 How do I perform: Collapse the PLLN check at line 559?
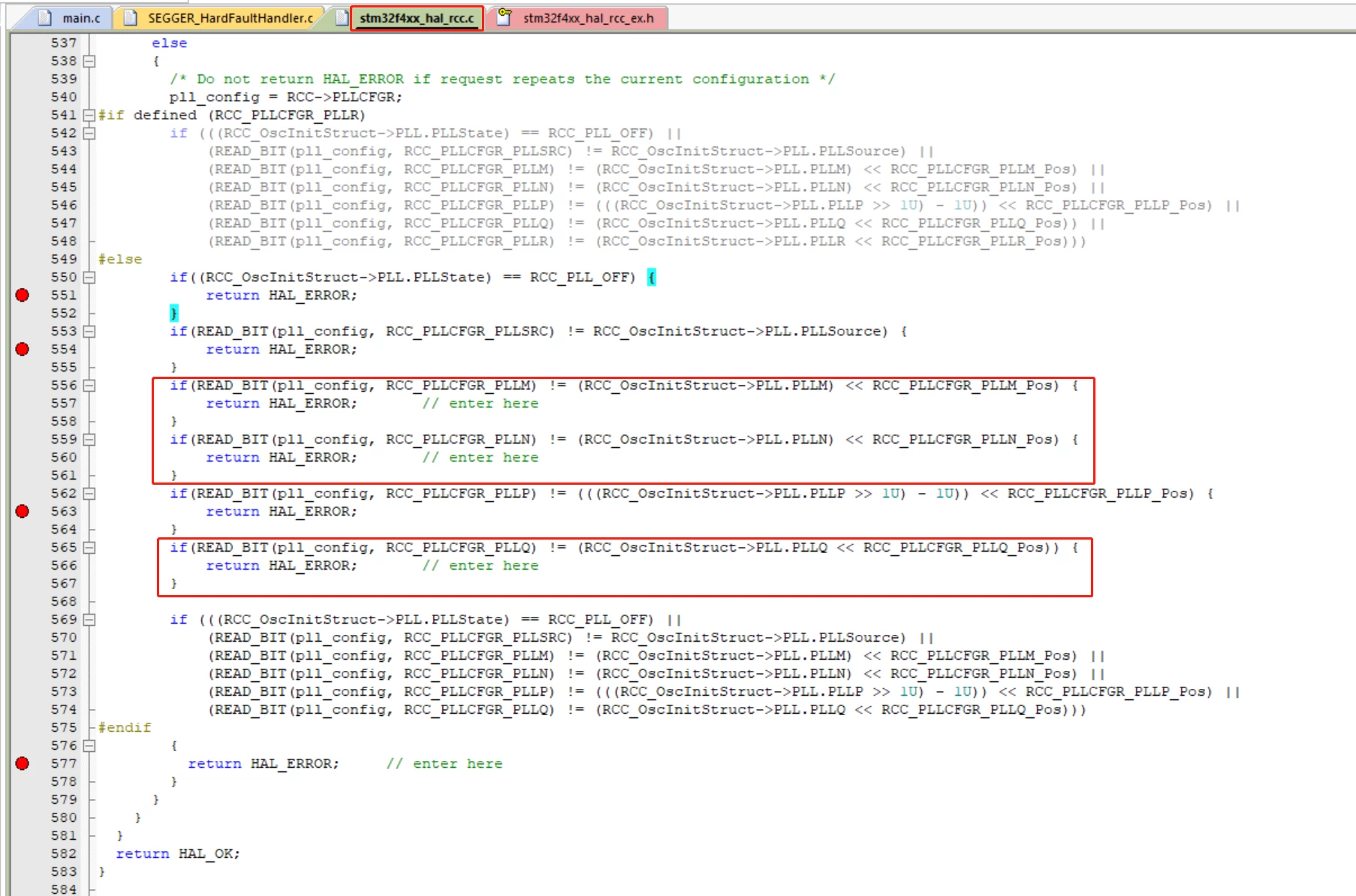[x=89, y=439]
